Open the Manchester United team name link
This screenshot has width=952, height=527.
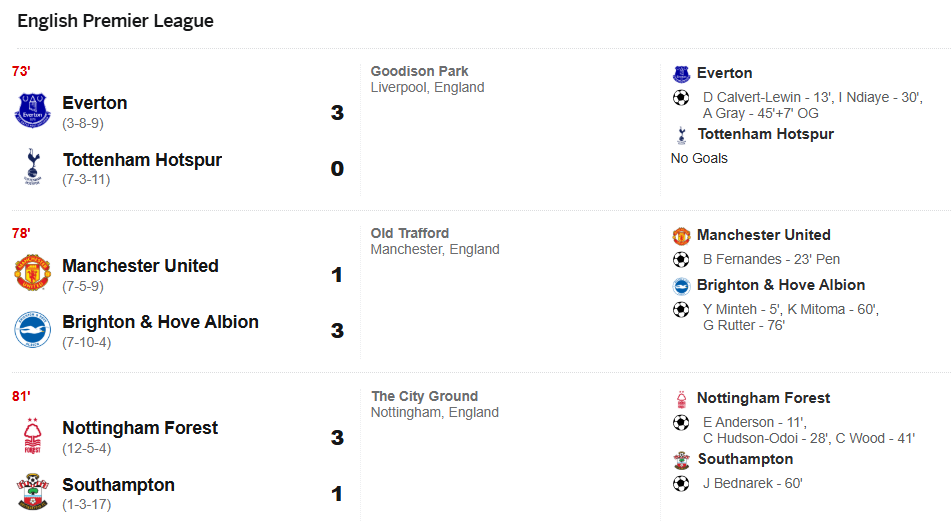point(140,266)
